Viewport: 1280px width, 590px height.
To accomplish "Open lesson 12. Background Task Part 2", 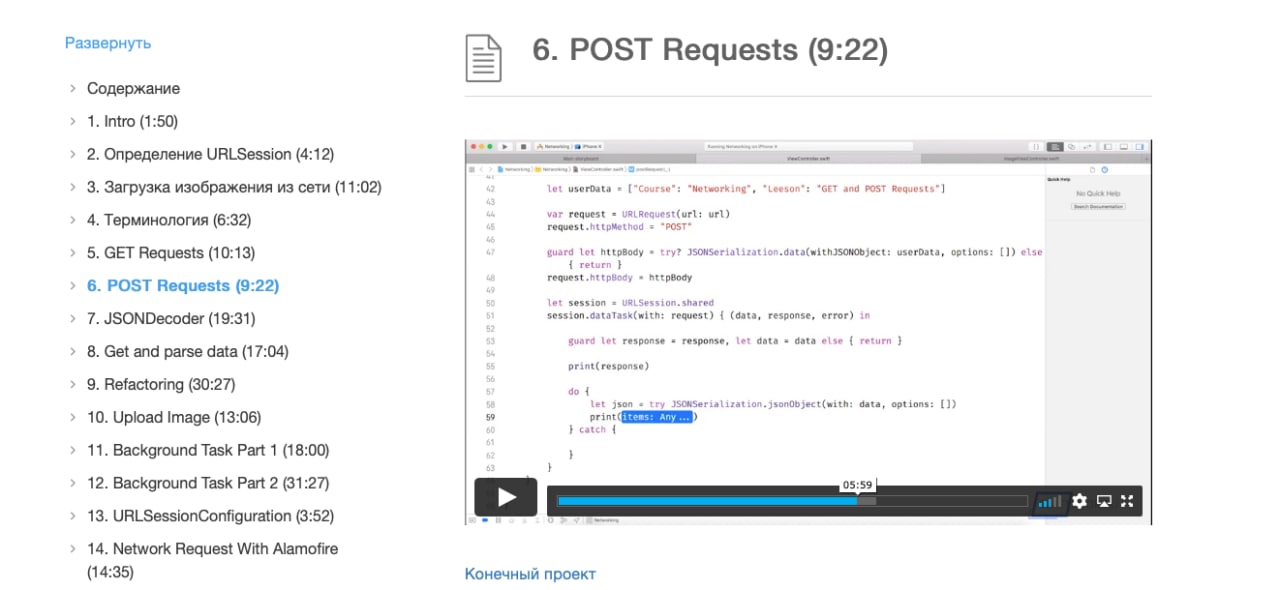I will point(208,483).
